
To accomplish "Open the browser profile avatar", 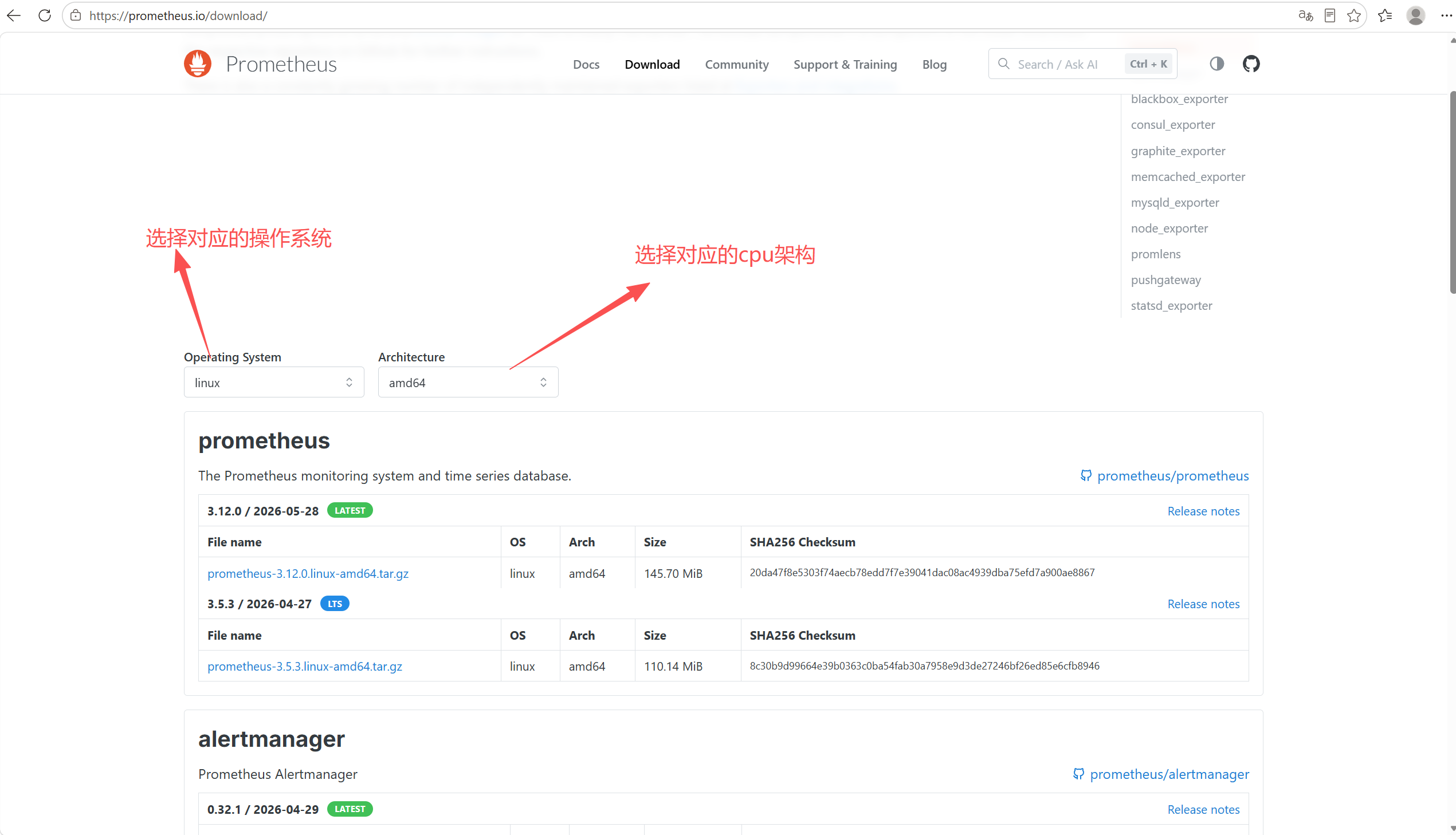I will coord(1416,15).
